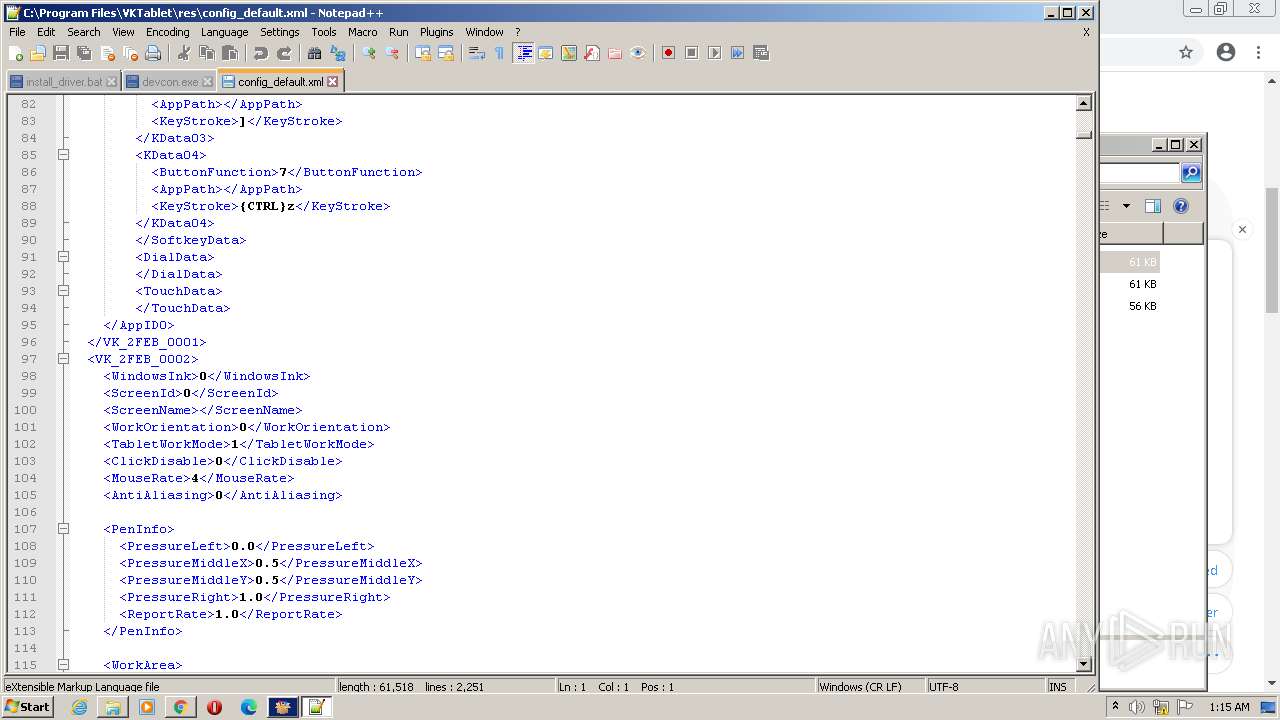Copy selection using the Copy icon

206,53
